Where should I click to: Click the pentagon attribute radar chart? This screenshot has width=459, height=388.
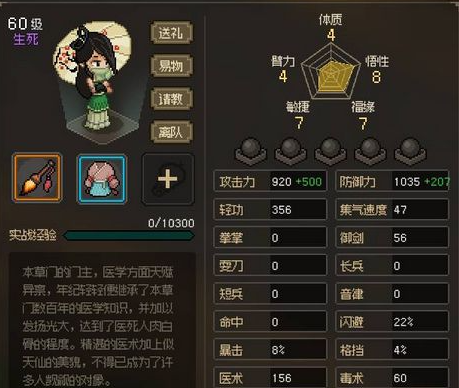click(x=331, y=72)
